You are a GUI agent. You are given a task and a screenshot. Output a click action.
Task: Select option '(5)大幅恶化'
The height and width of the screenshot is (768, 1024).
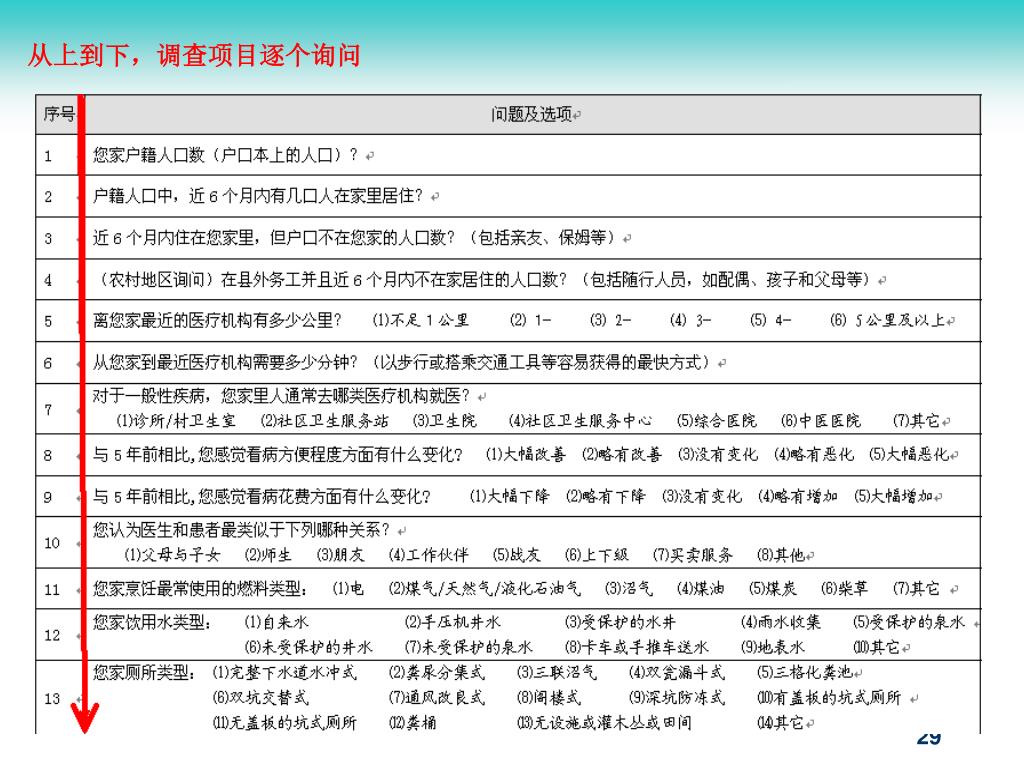point(908,455)
